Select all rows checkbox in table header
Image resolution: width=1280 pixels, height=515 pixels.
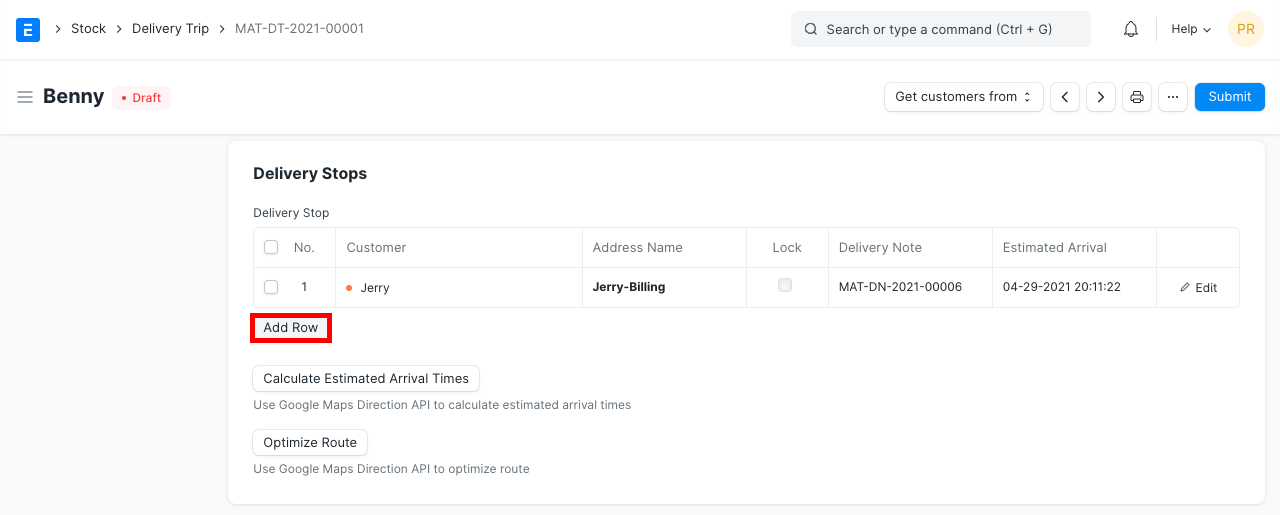[x=271, y=247]
